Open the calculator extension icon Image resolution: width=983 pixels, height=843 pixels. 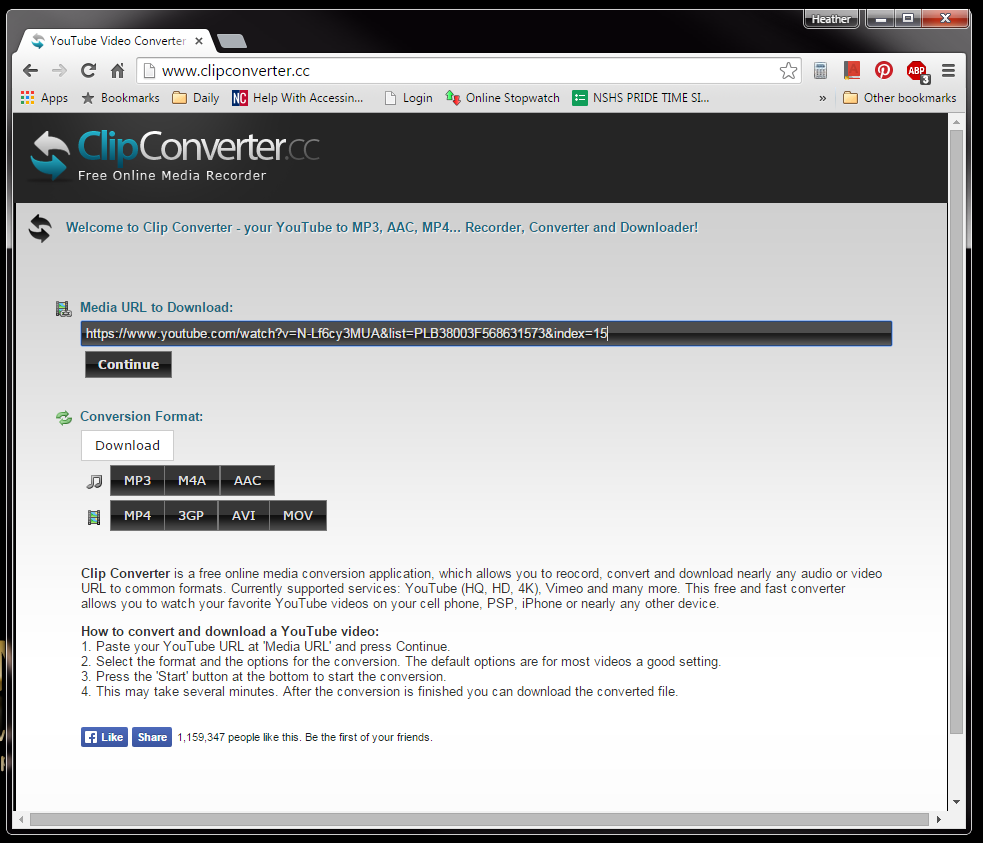[x=821, y=71]
